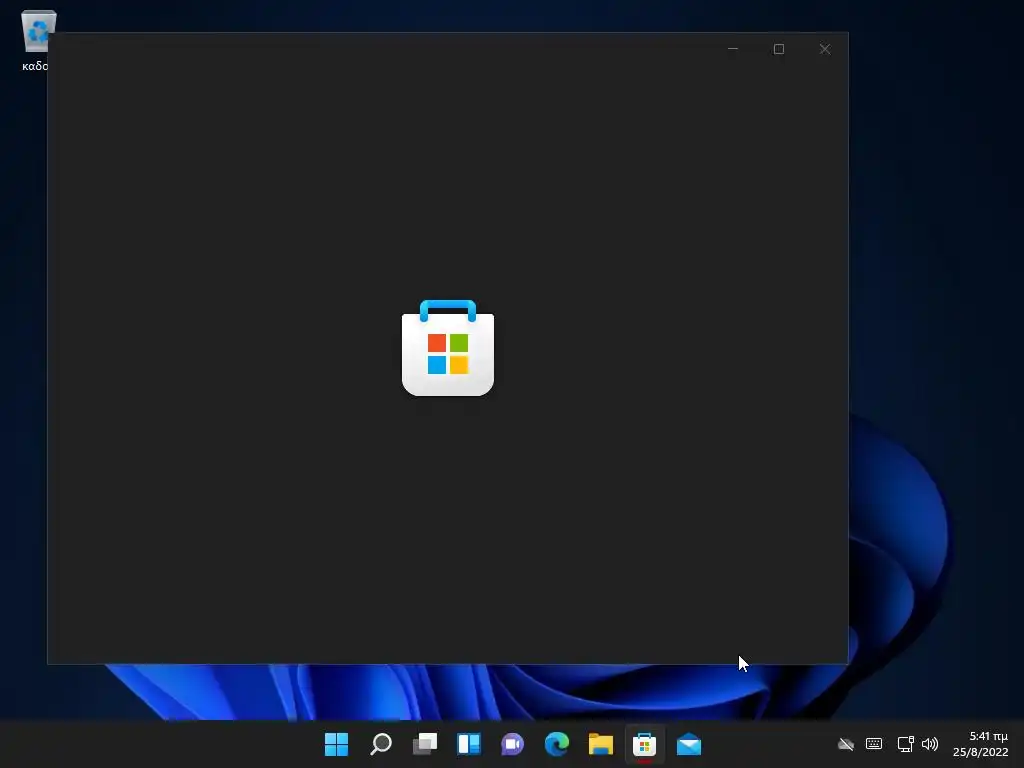The image size is (1024, 768).
Task: Open File Explorer from taskbar
Action: click(601, 744)
